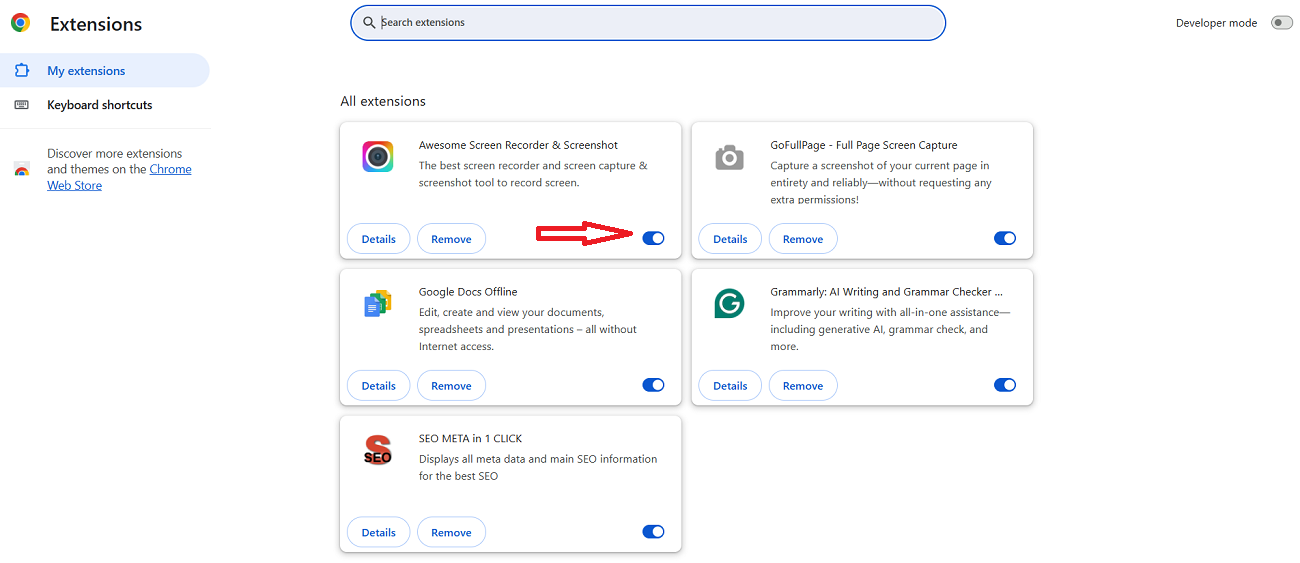This screenshot has height=563, width=1300.
Task: Click the Google Docs Offline title
Action: [x=468, y=292]
